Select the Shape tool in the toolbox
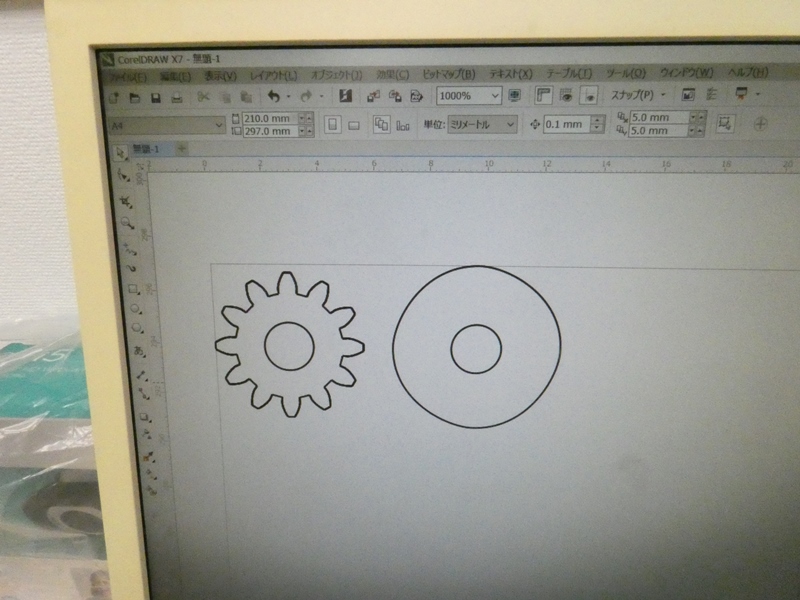 124,176
